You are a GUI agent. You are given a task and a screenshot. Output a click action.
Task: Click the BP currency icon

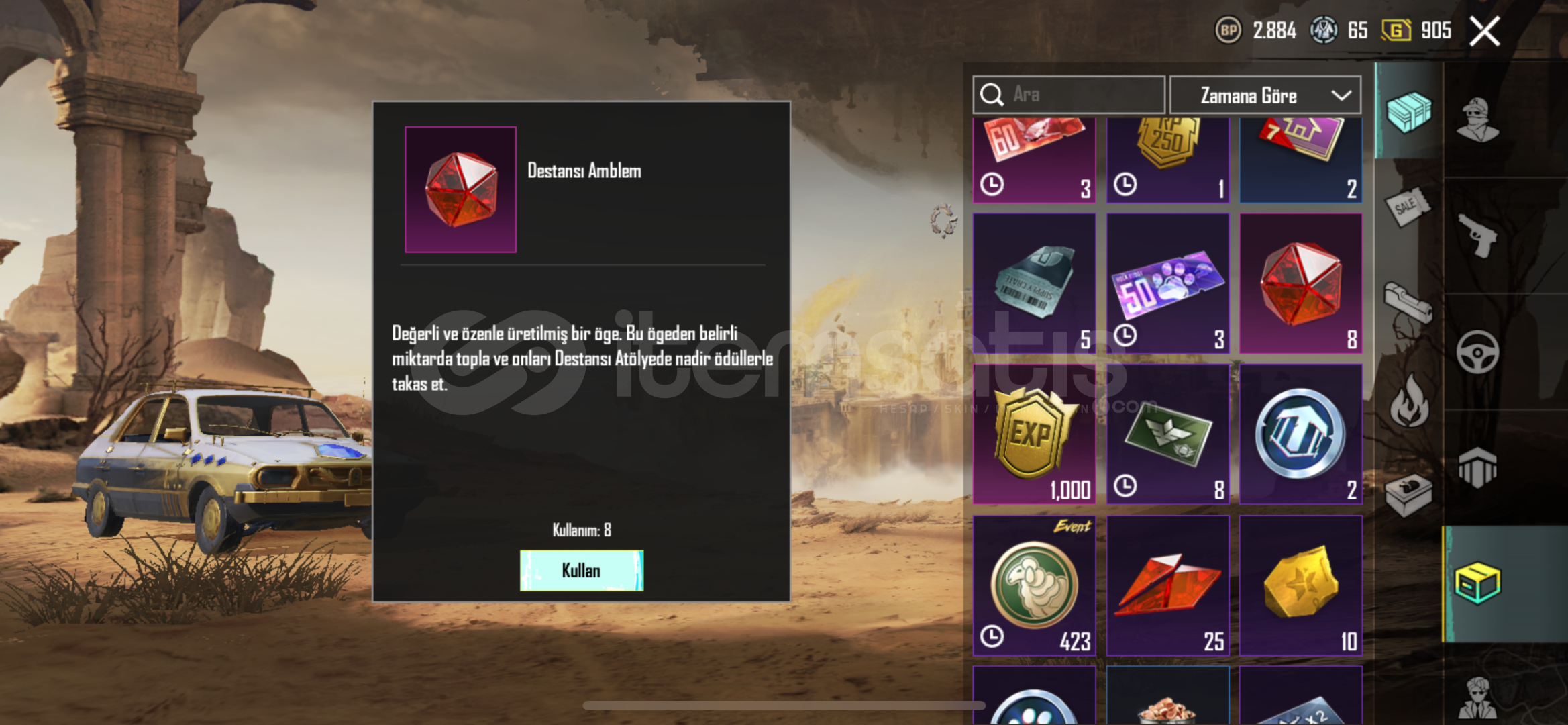click(x=1228, y=30)
